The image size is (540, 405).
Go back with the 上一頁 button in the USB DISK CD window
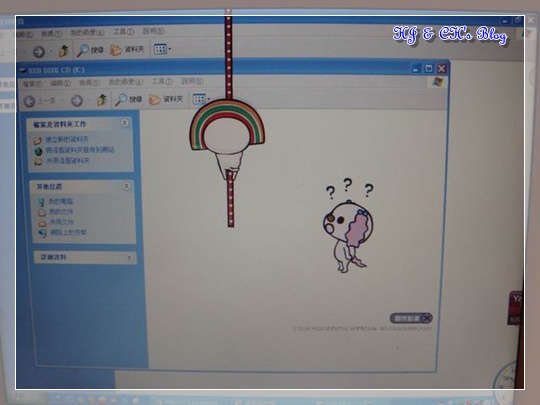pyautogui.click(x=40, y=101)
